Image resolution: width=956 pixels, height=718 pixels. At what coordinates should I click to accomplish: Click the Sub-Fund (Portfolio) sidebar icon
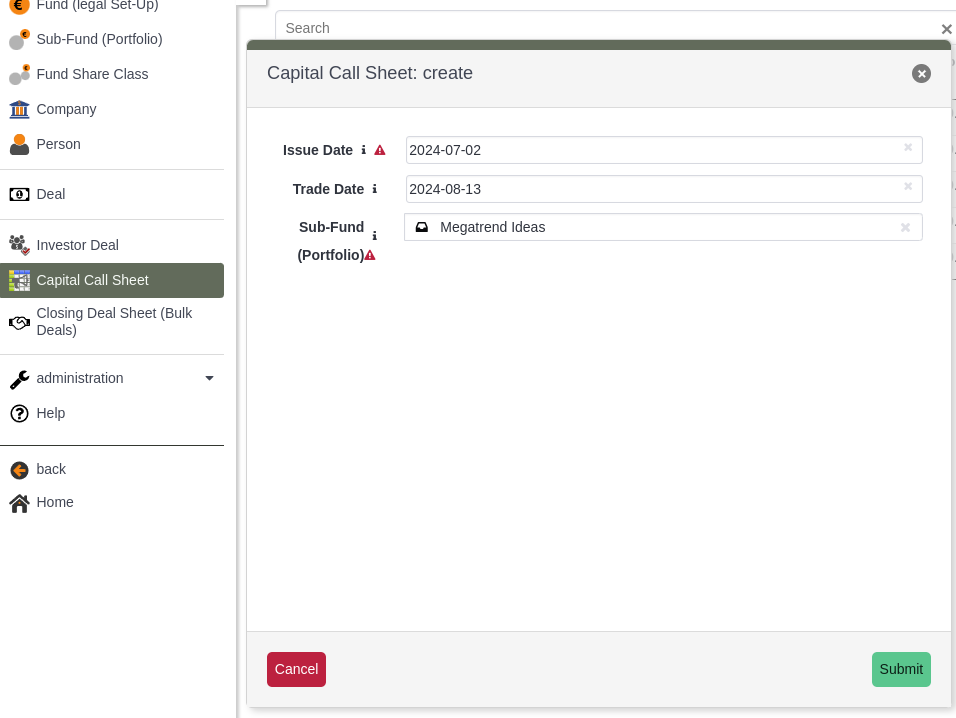pos(19,40)
